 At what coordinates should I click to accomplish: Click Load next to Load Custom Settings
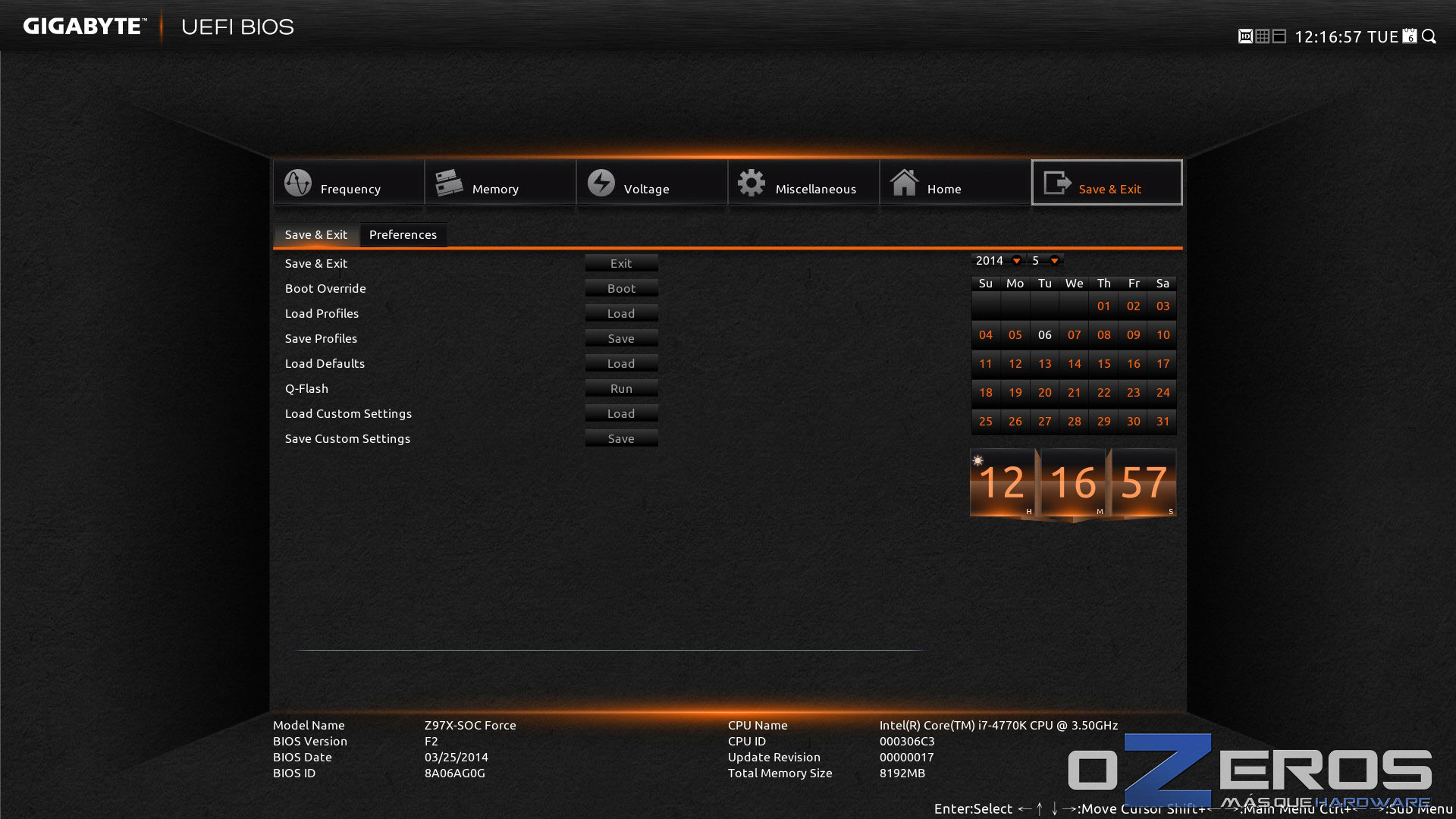(621, 413)
